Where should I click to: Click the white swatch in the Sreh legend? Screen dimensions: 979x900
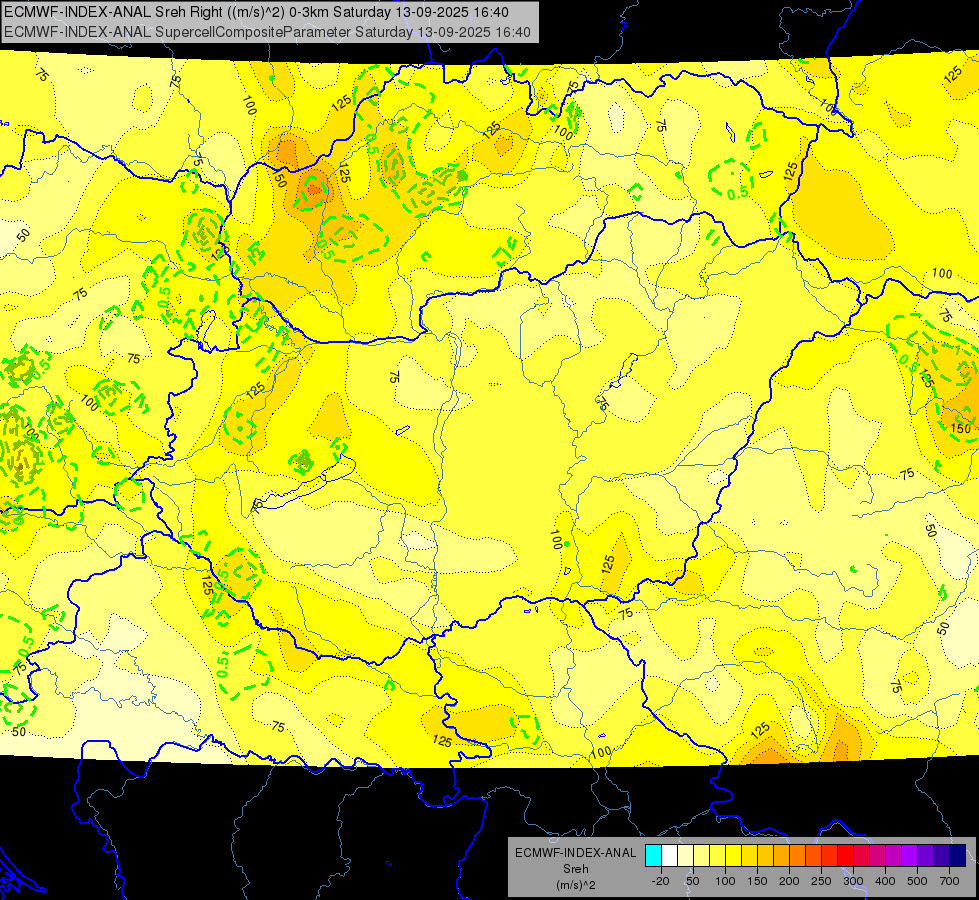click(x=669, y=855)
